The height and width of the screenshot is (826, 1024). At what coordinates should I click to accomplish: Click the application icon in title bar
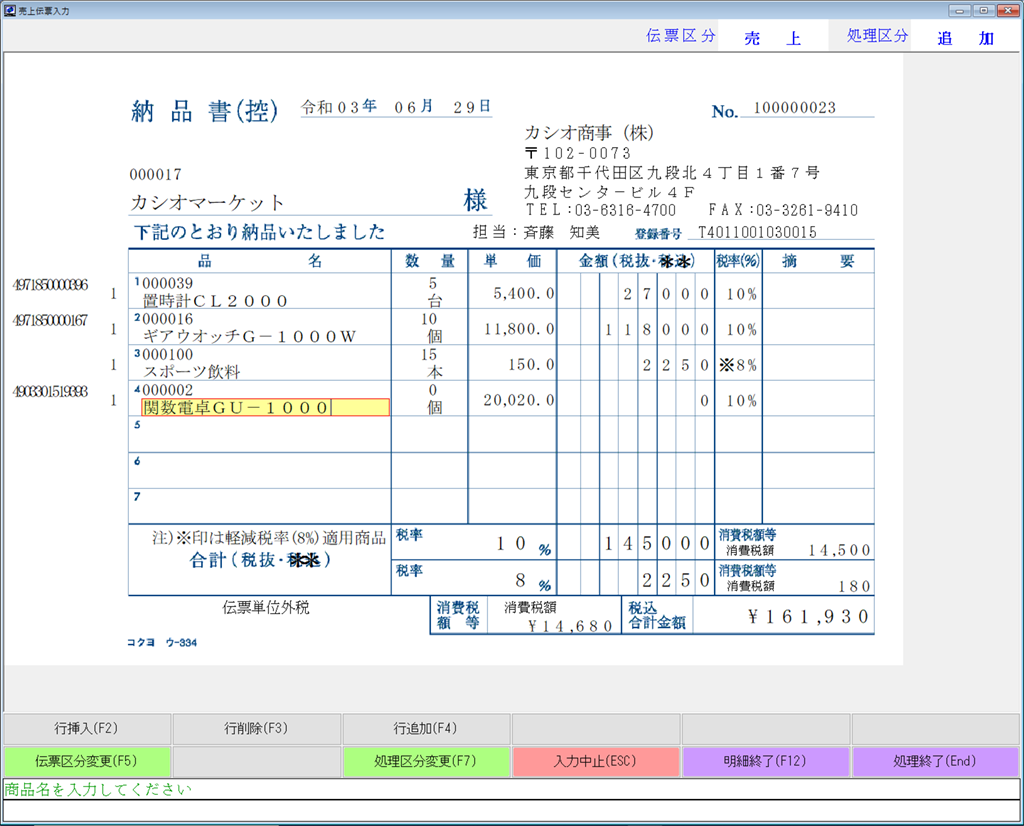click(x=10, y=9)
